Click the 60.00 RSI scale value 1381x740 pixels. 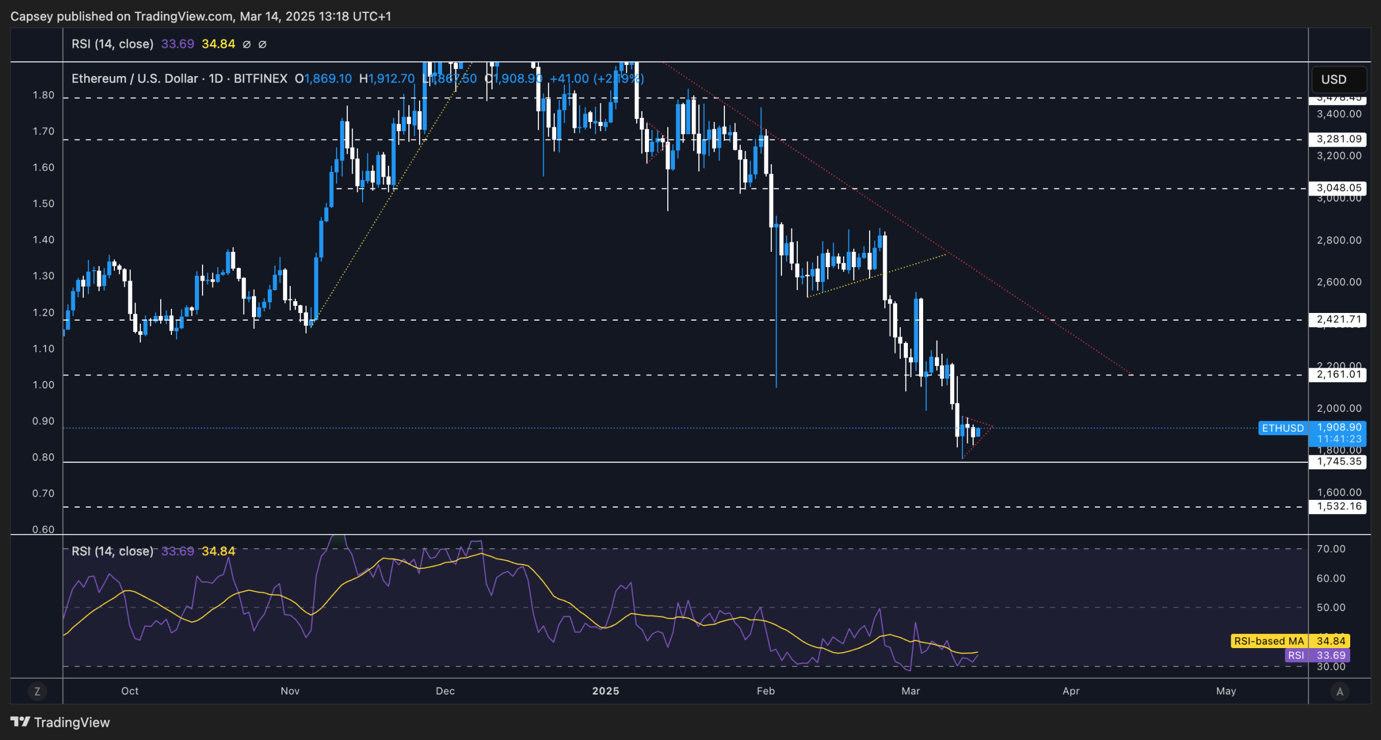tap(1331, 578)
